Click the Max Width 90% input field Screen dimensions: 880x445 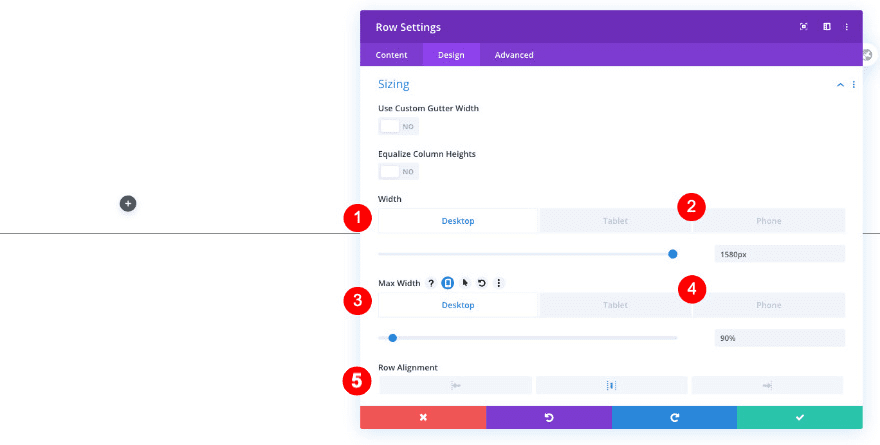pyautogui.click(x=779, y=338)
